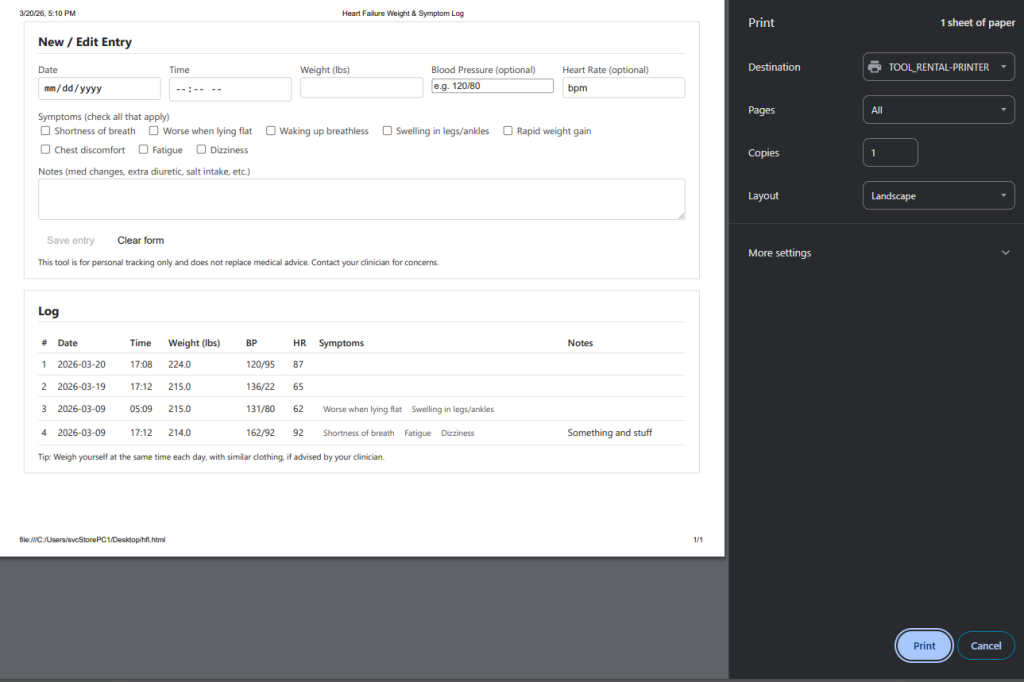1024x682 pixels.
Task: Click the Notes text area
Action: pyautogui.click(x=362, y=199)
